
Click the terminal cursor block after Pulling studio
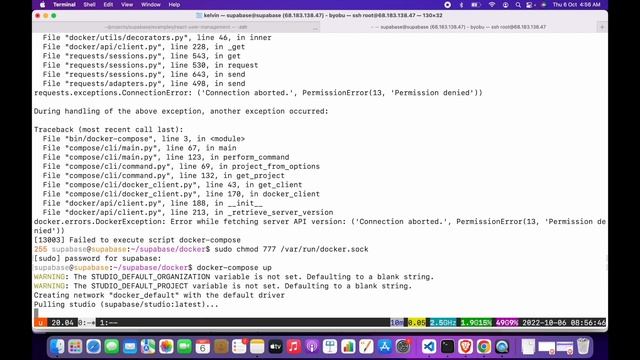[x=36, y=313]
